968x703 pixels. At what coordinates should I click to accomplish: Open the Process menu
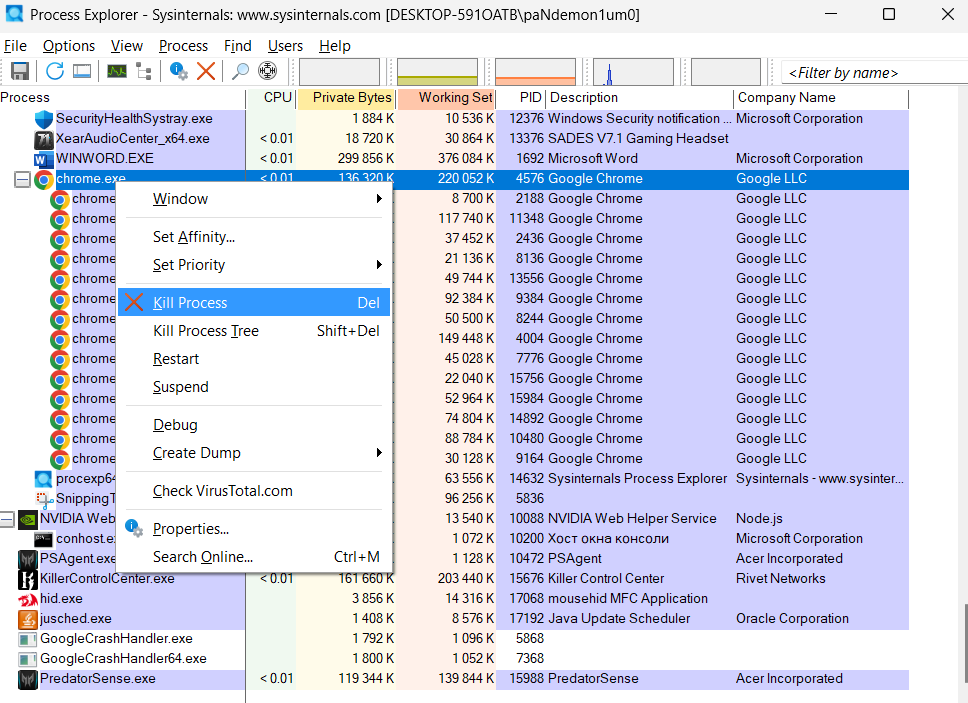coord(183,46)
